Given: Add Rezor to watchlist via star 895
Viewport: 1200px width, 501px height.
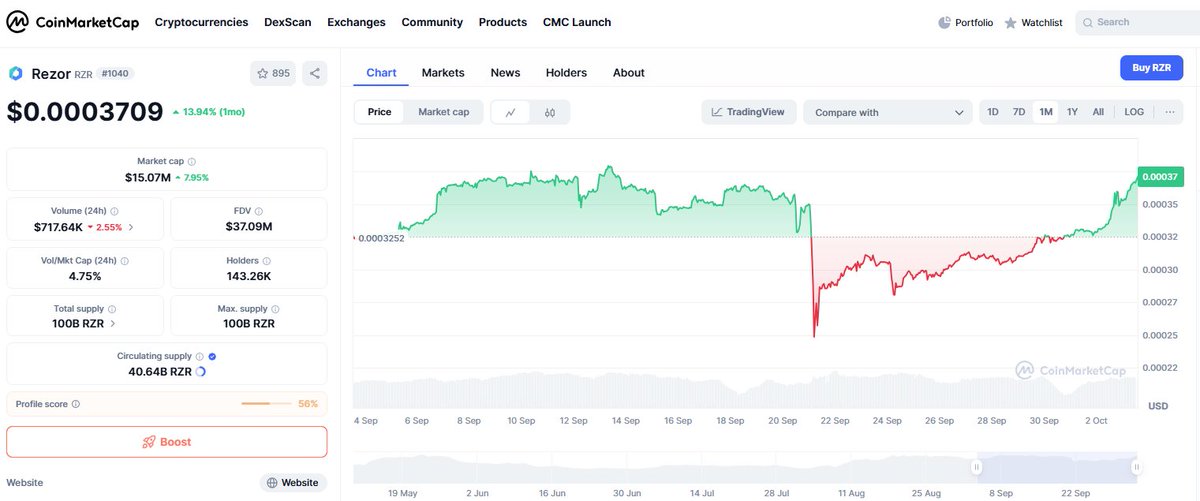Looking at the screenshot, I should click(x=273, y=73).
